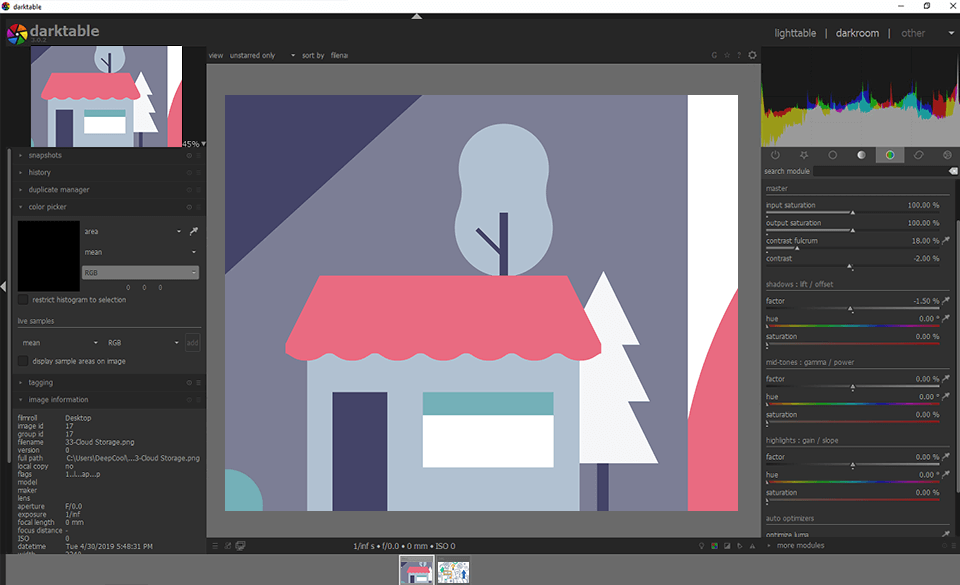Open the other views menu
This screenshot has height=585, width=960.
[x=920, y=33]
